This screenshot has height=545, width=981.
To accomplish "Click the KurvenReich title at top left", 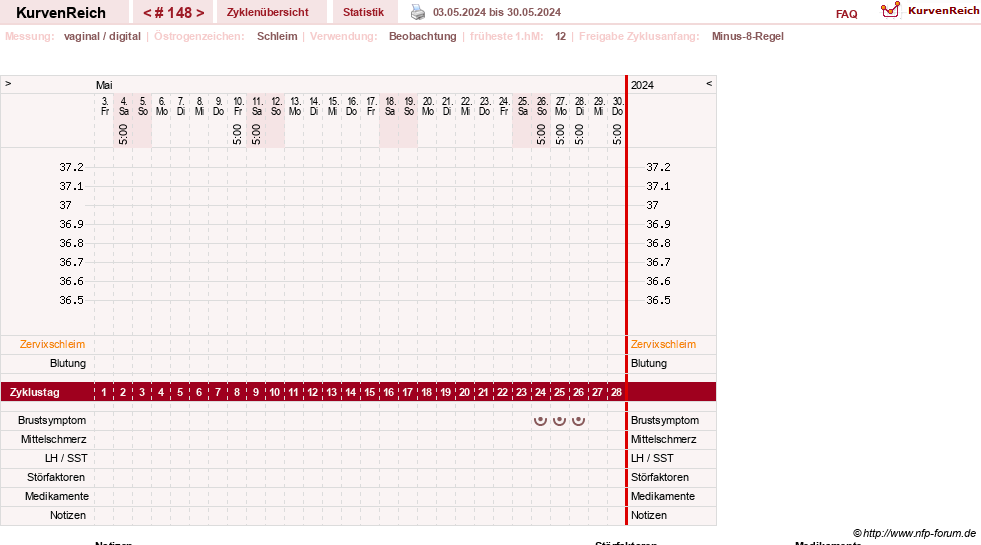I will (61, 13).
